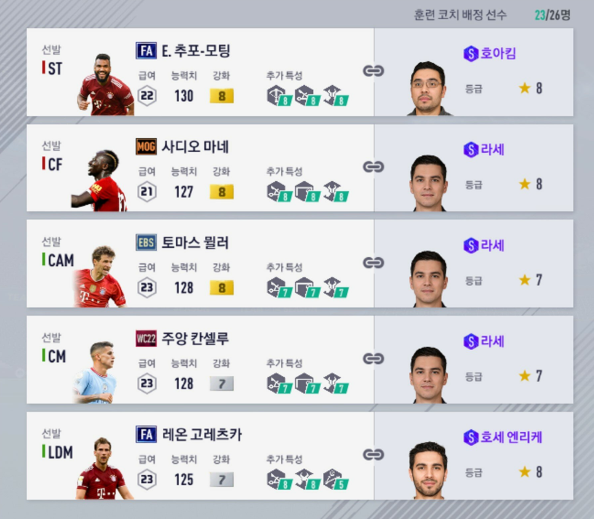Click the link icon next to 주앙 칸셀루

tap(374, 358)
